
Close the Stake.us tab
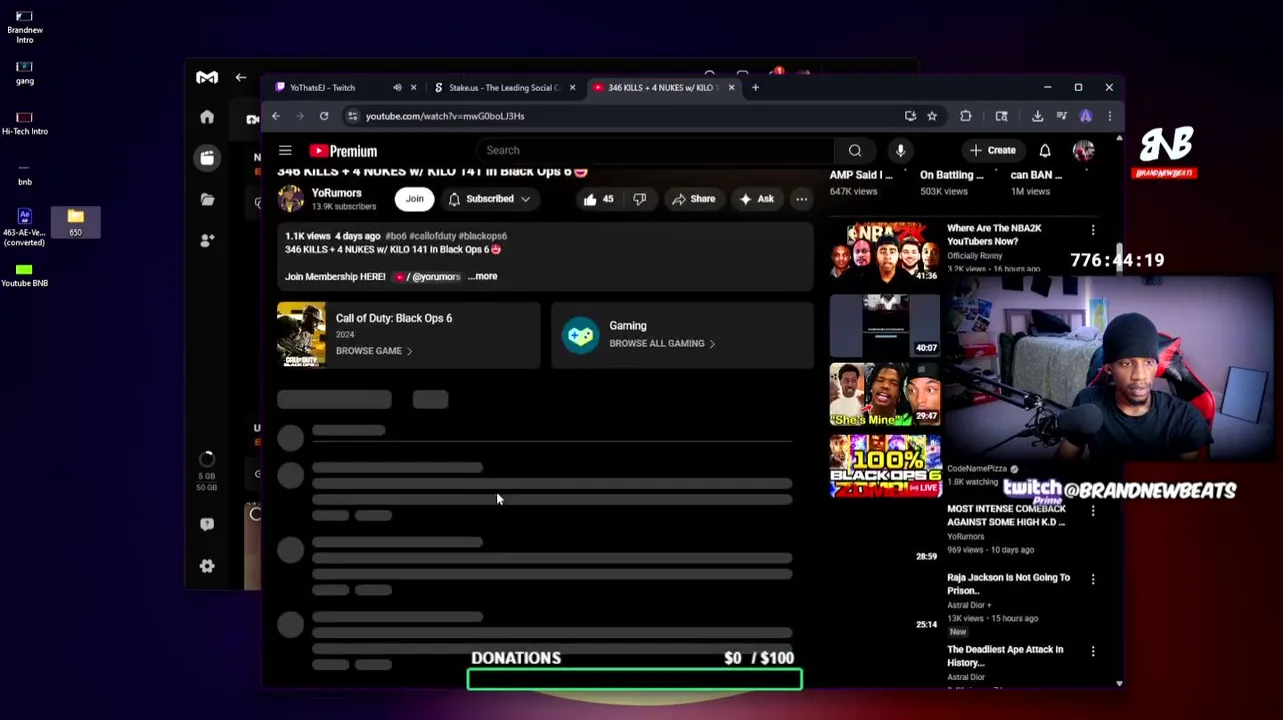[x=572, y=88]
